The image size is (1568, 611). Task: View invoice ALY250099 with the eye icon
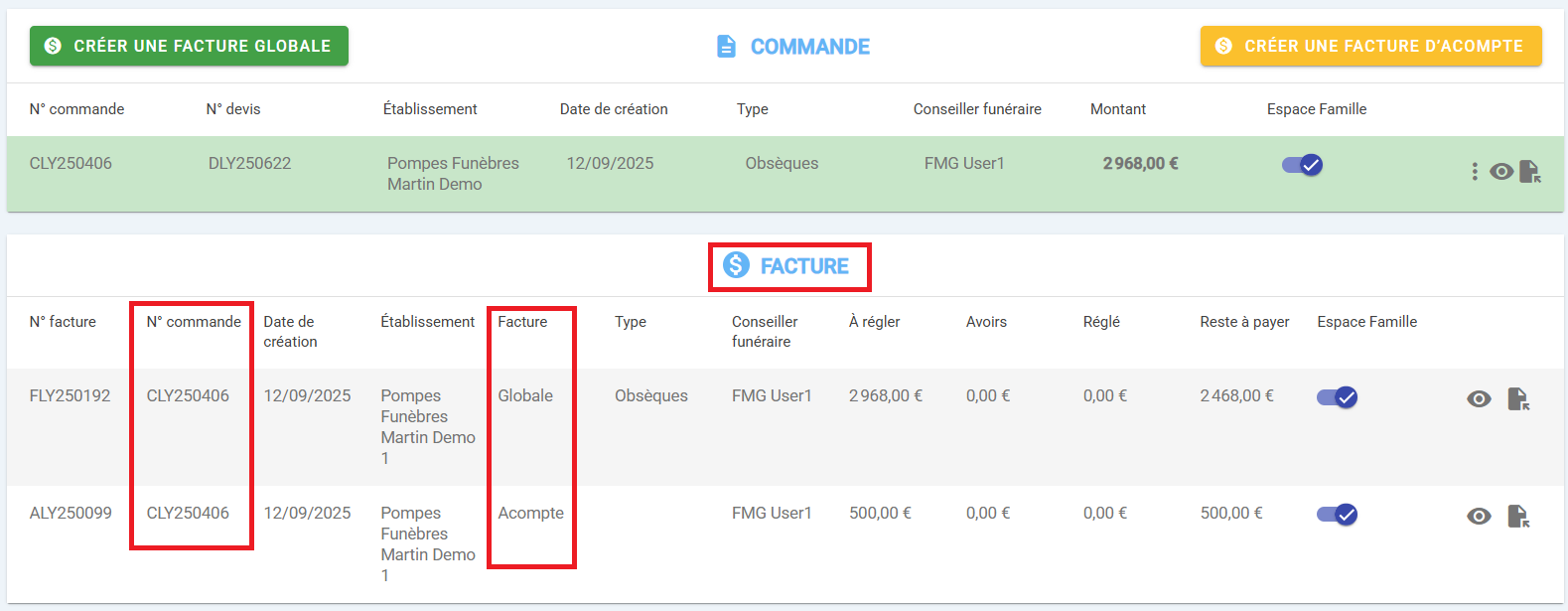point(1479,517)
